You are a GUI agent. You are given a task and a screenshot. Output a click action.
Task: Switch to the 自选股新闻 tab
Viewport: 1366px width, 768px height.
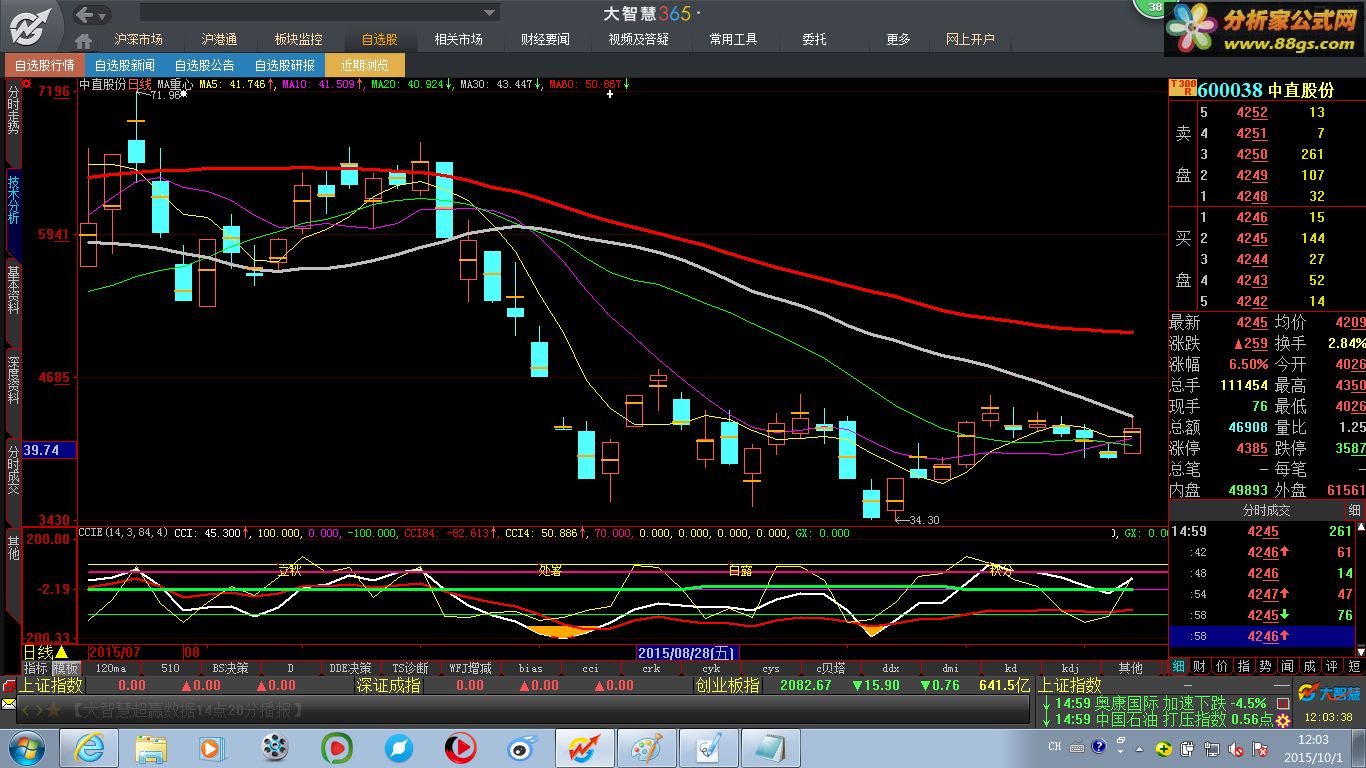125,65
